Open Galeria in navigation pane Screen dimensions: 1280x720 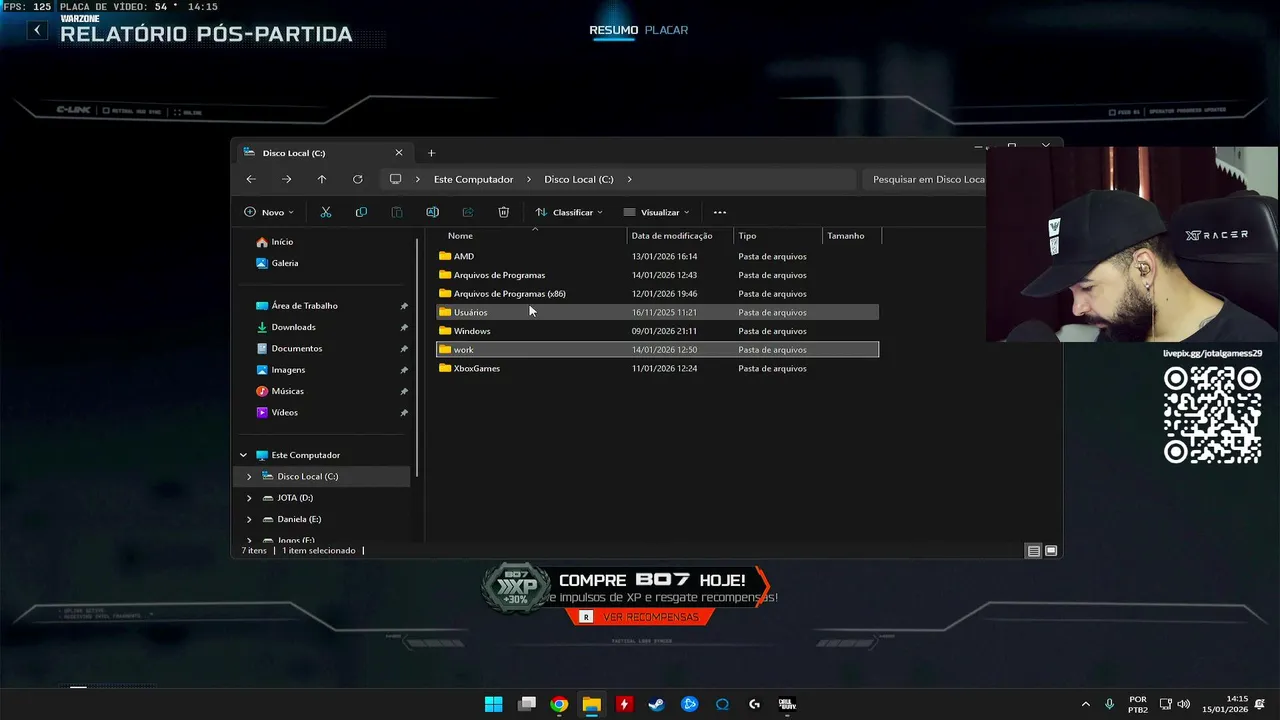coord(285,263)
